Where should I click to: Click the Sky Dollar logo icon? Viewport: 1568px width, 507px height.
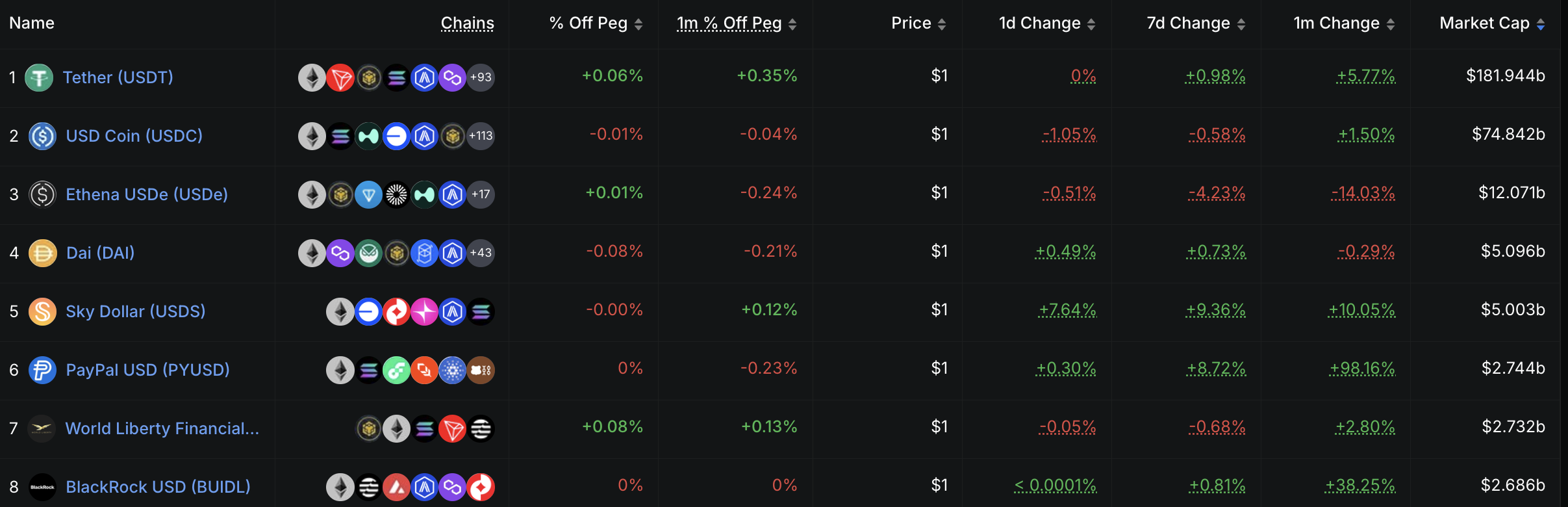(42, 311)
